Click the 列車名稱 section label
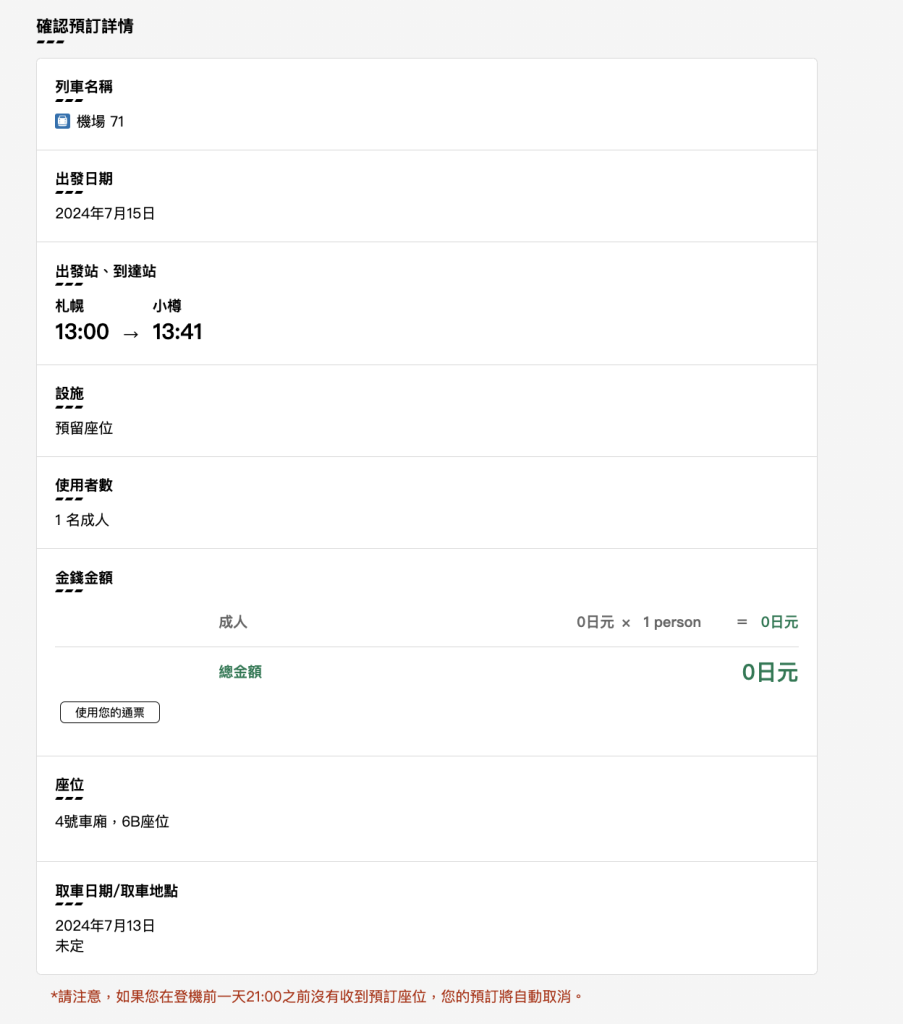Viewport: 903px width, 1024px height. pos(84,87)
